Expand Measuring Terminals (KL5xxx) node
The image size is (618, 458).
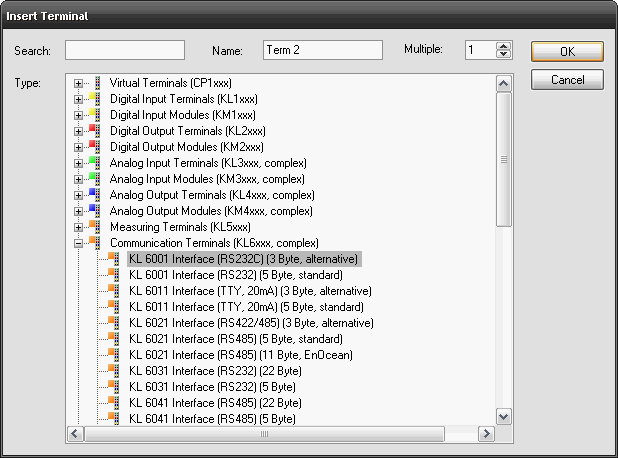(78, 227)
